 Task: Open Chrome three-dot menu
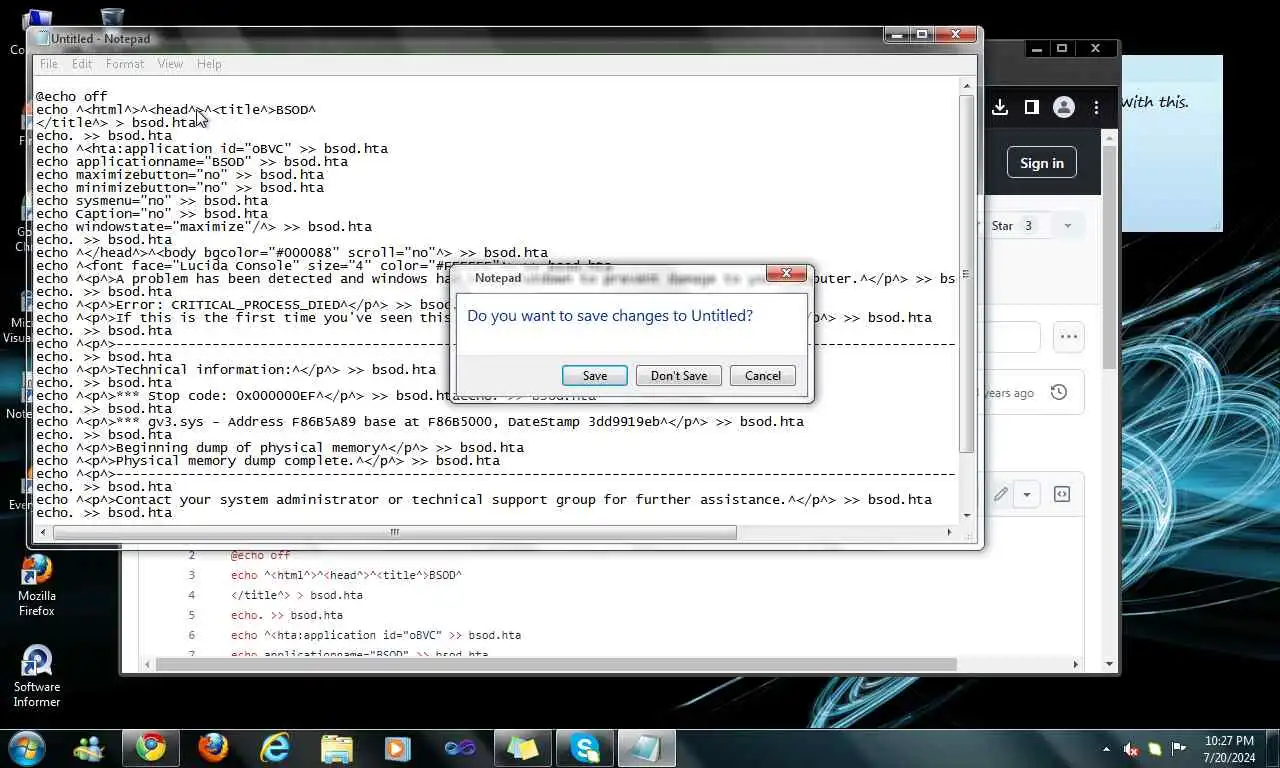pyautogui.click(x=1096, y=107)
